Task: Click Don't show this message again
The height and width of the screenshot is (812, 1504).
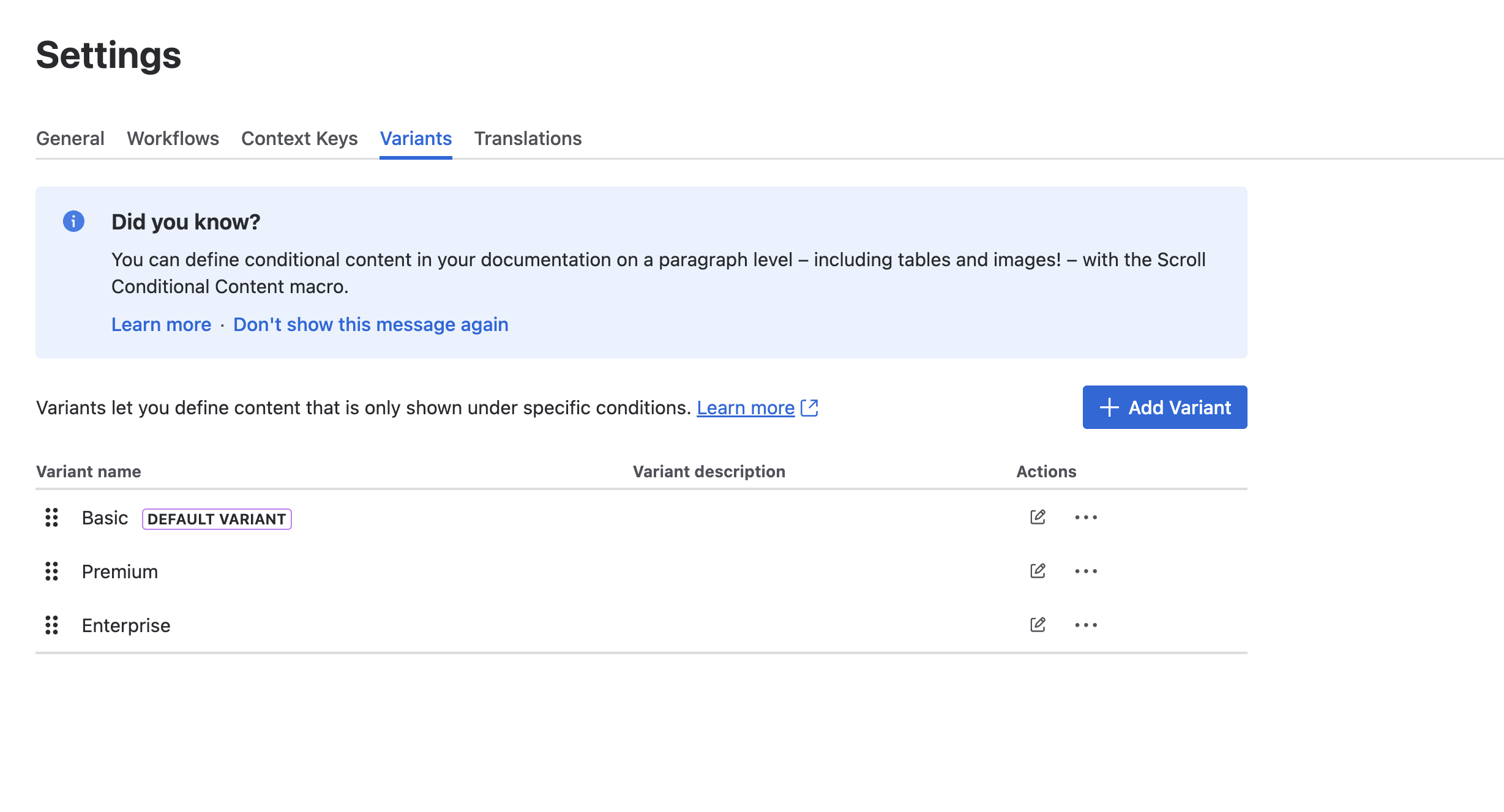Action: (370, 324)
